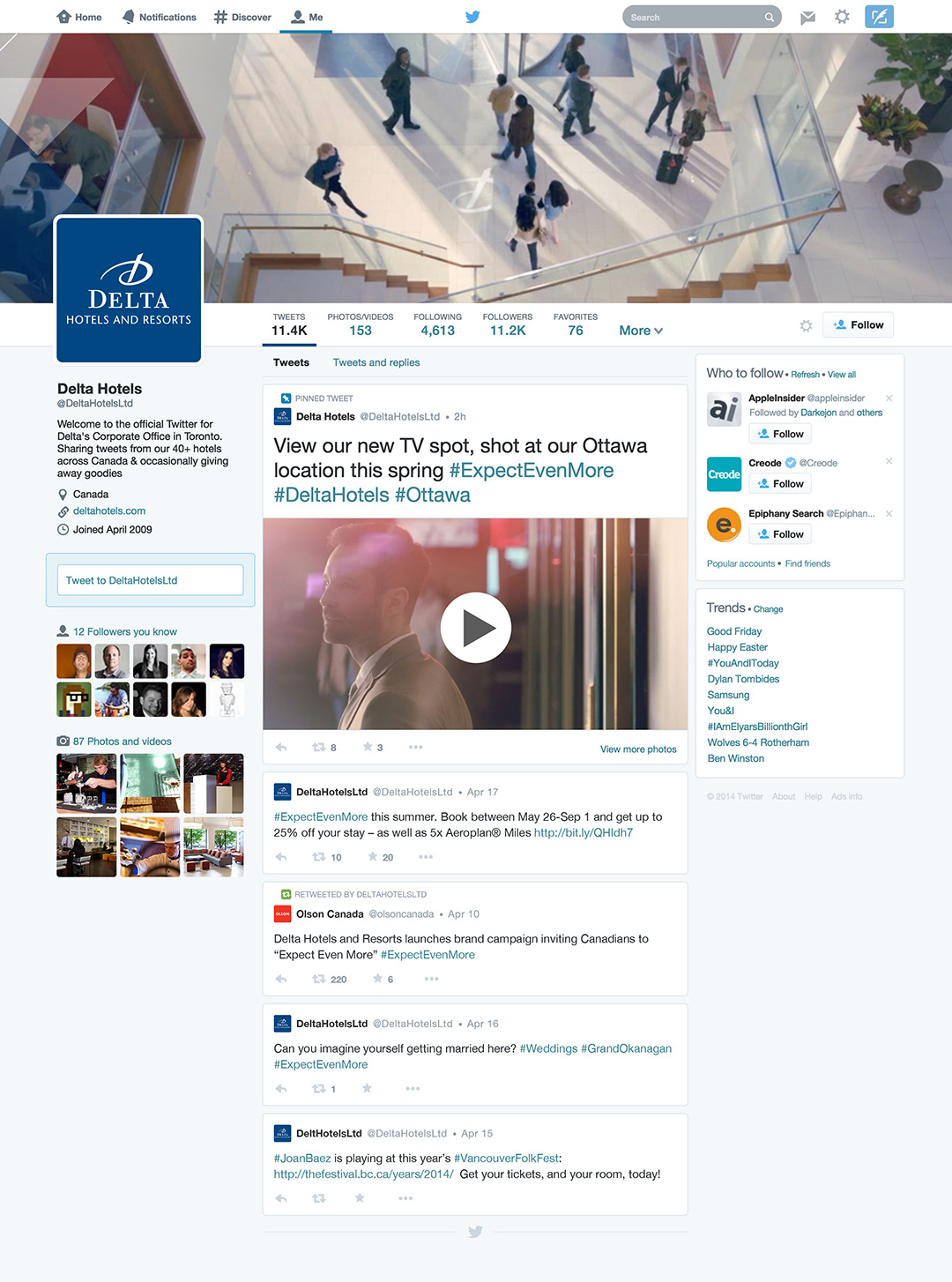Follow AppleInsider
952x1282 pixels.
tap(780, 434)
